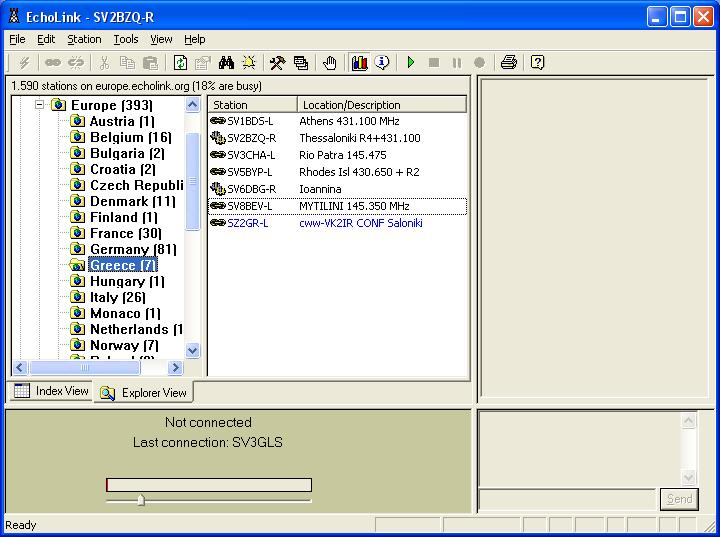The image size is (720, 537).
Task: Click the chat text input field
Action: pyautogui.click(x=567, y=499)
